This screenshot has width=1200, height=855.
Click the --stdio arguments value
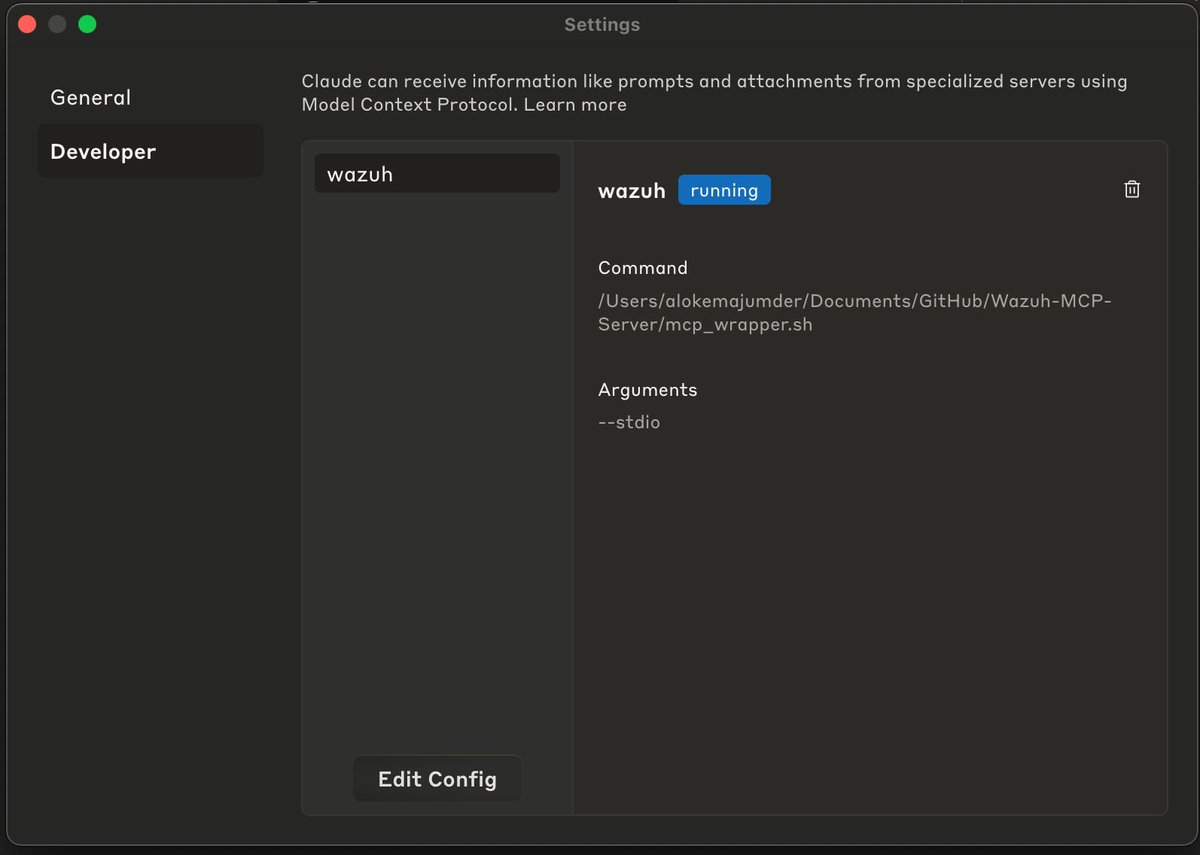(x=629, y=422)
